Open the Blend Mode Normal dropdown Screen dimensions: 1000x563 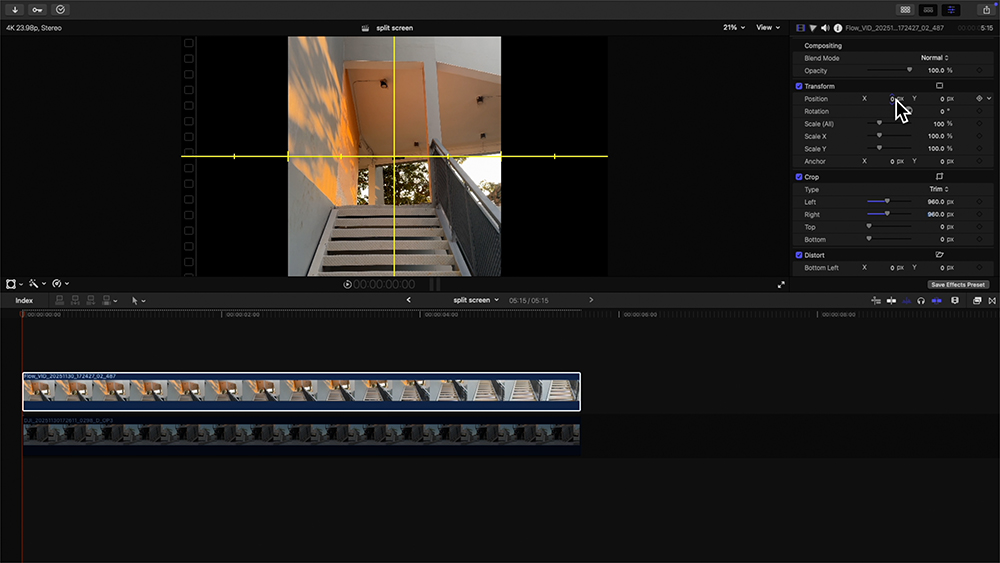(x=934, y=58)
